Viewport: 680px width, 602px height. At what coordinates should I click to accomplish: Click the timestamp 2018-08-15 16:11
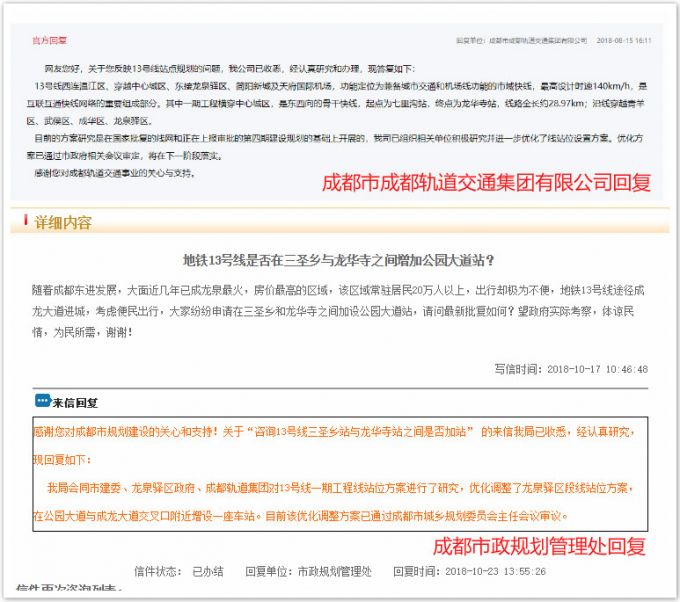[x=624, y=40]
